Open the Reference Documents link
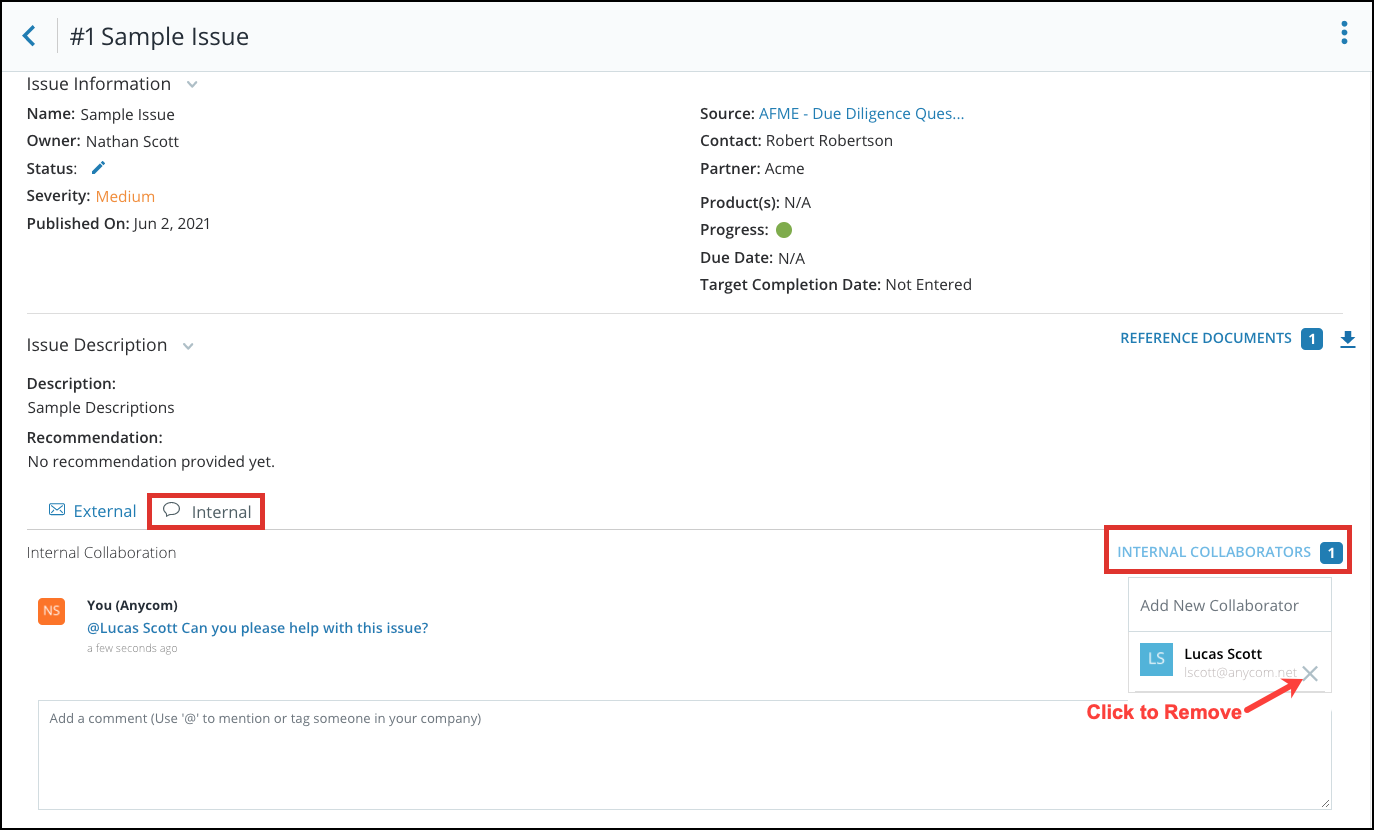The width and height of the screenshot is (1374, 830). click(1206, 338)
